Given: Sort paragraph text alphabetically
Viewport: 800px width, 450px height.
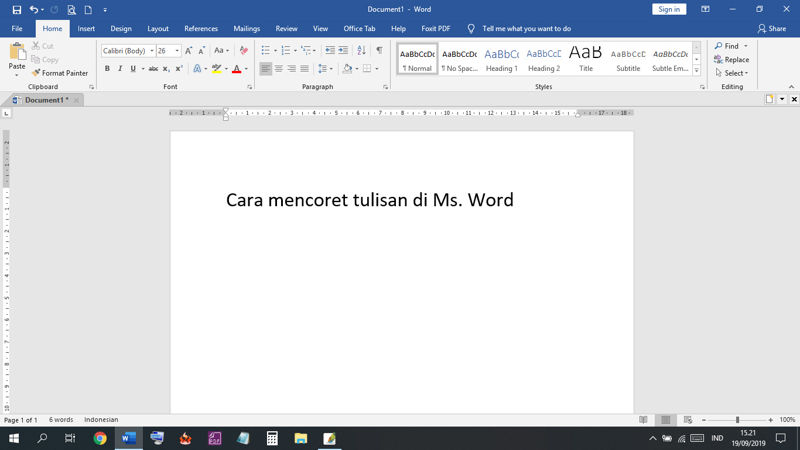Looking at the screenshot, I should tap(361, 50).
